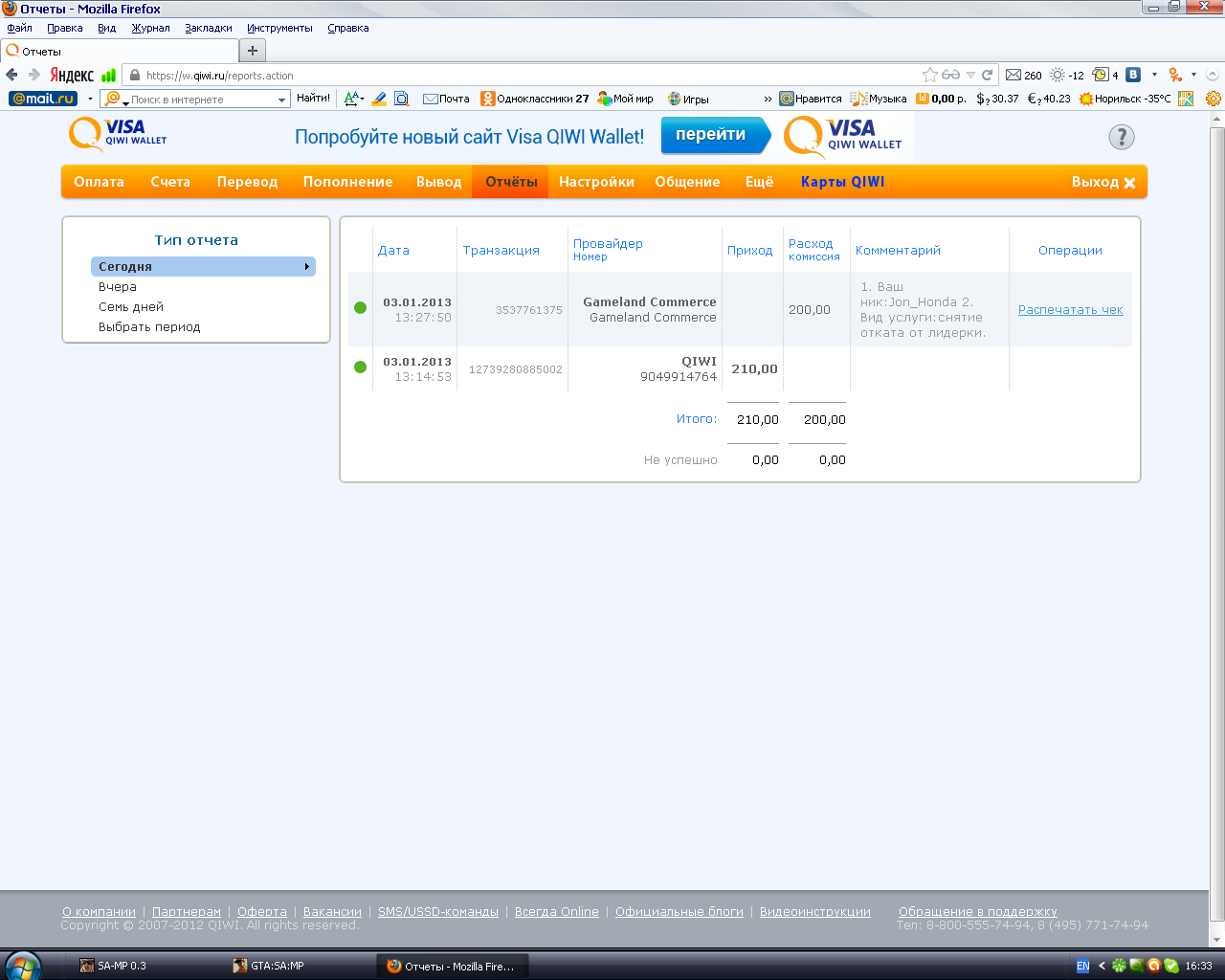Screen dimensions: 1225x980
Task: Choose Выбрать период report option
Action: pos(149,327)
